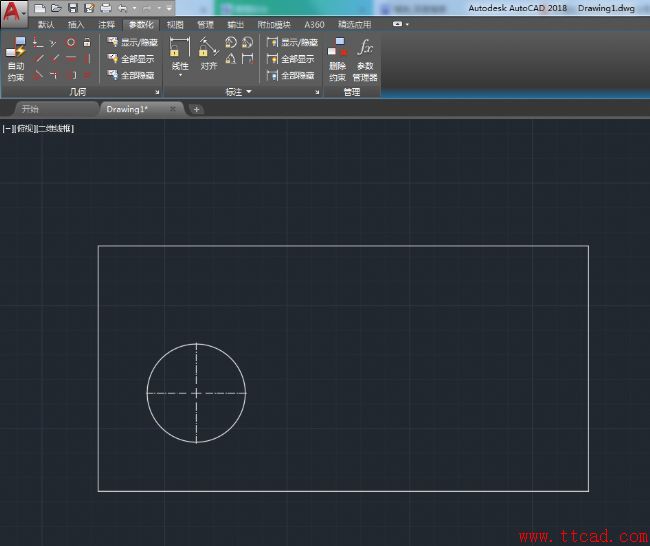Select the Radius dimensional constraint icon
650x546 pixels.
coord(230,42)
